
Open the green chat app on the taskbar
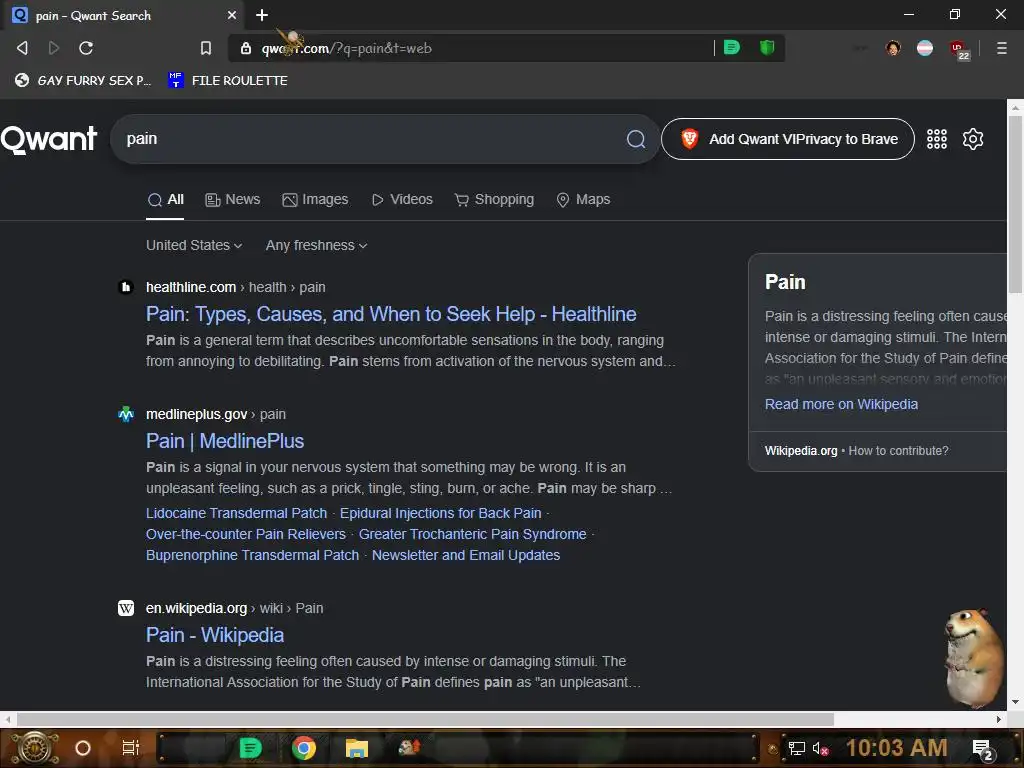(250, 748)
